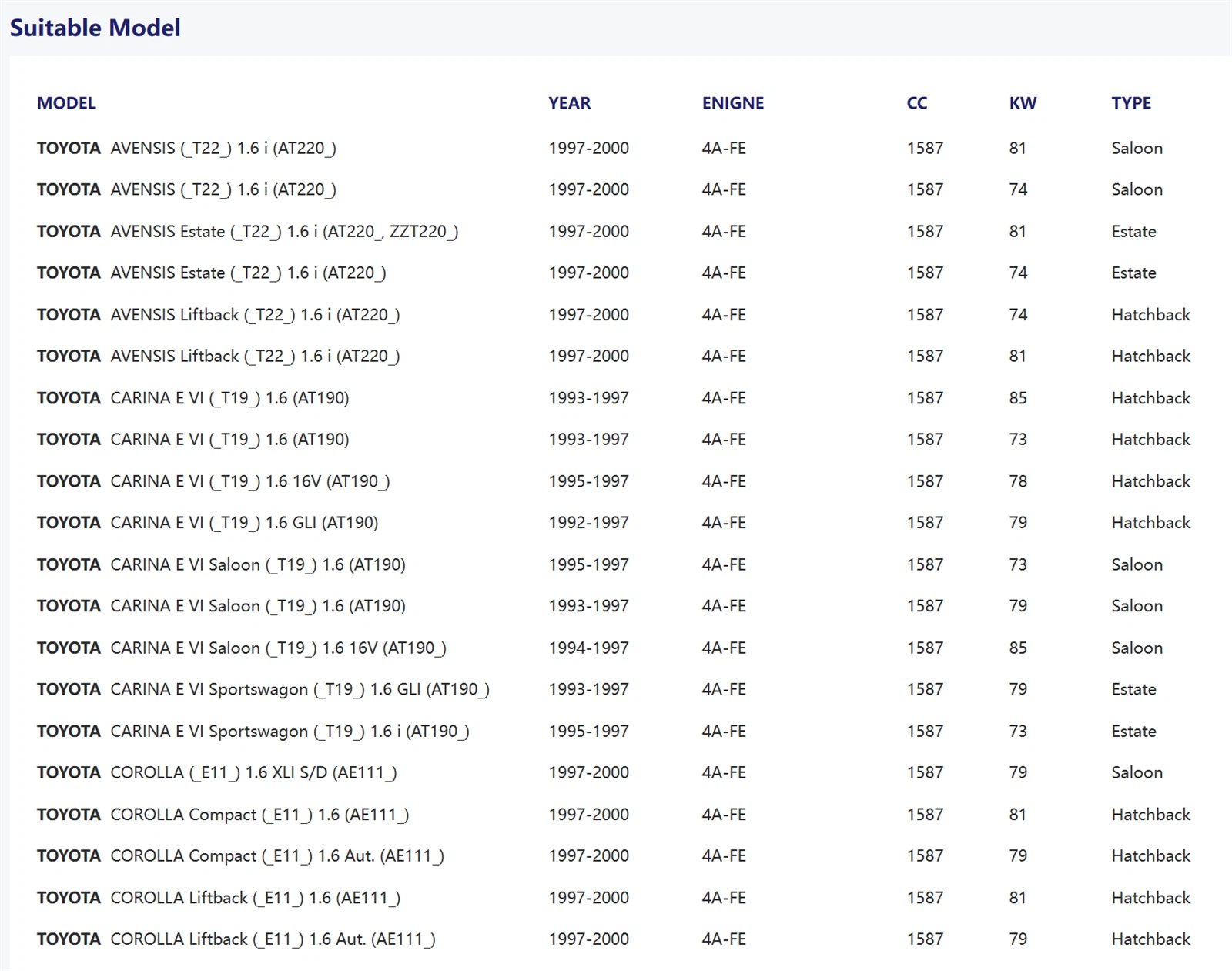The height and width of the screenshot is (971, 1232).
Task: Click the MODEL column header
Action: 66,103
